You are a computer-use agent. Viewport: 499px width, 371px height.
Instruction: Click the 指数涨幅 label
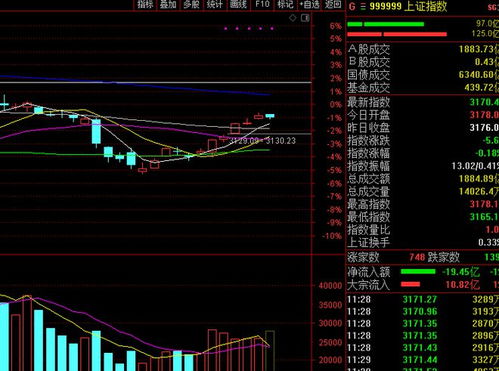tap(369, 153)
